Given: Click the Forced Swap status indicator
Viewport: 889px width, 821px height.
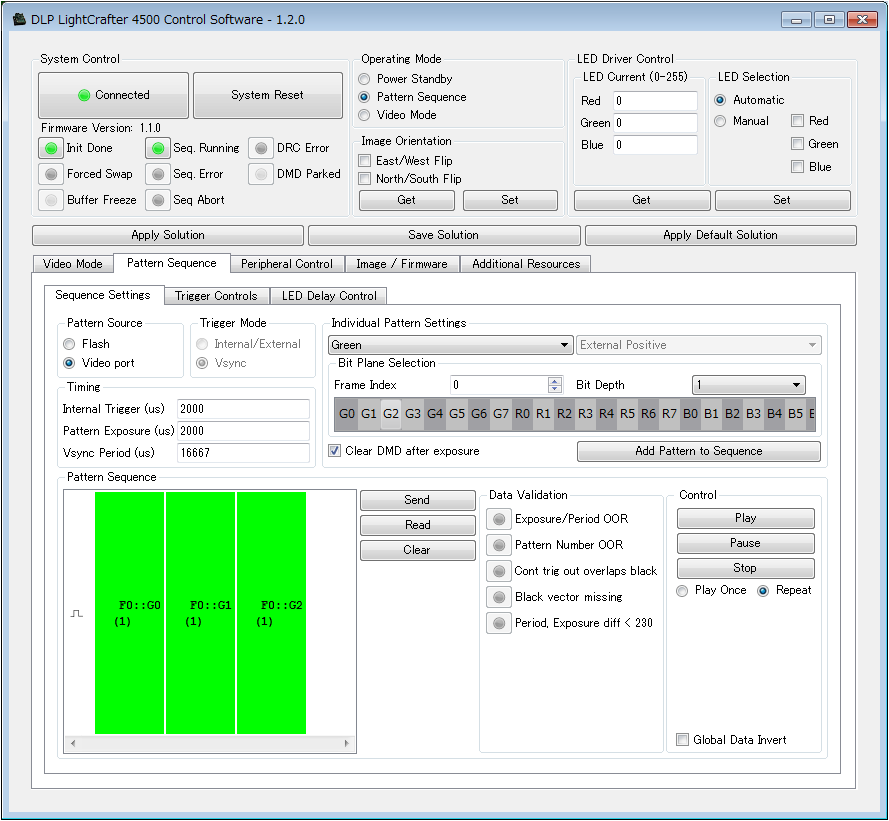Looking at the screenshot, I should [x=50, y=174].
